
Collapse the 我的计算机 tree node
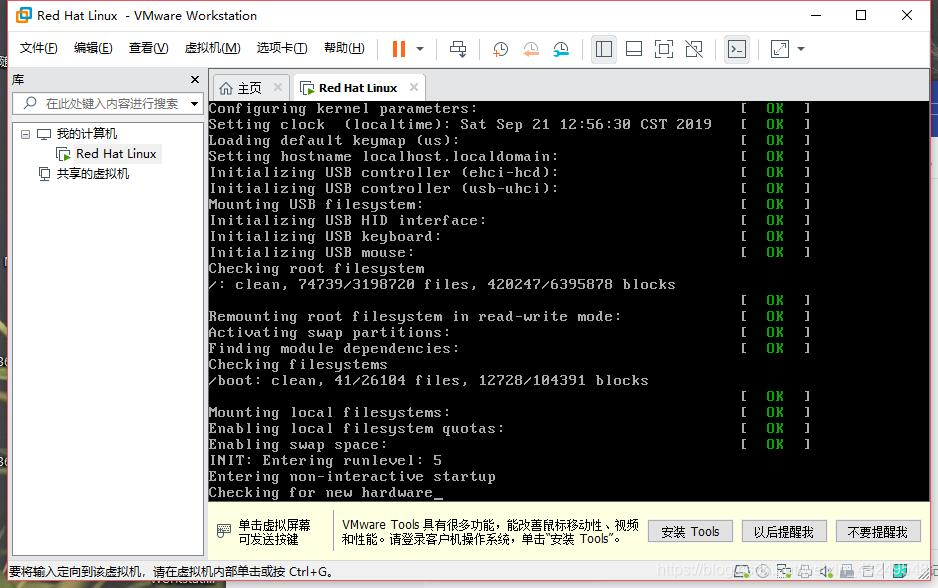25,134
